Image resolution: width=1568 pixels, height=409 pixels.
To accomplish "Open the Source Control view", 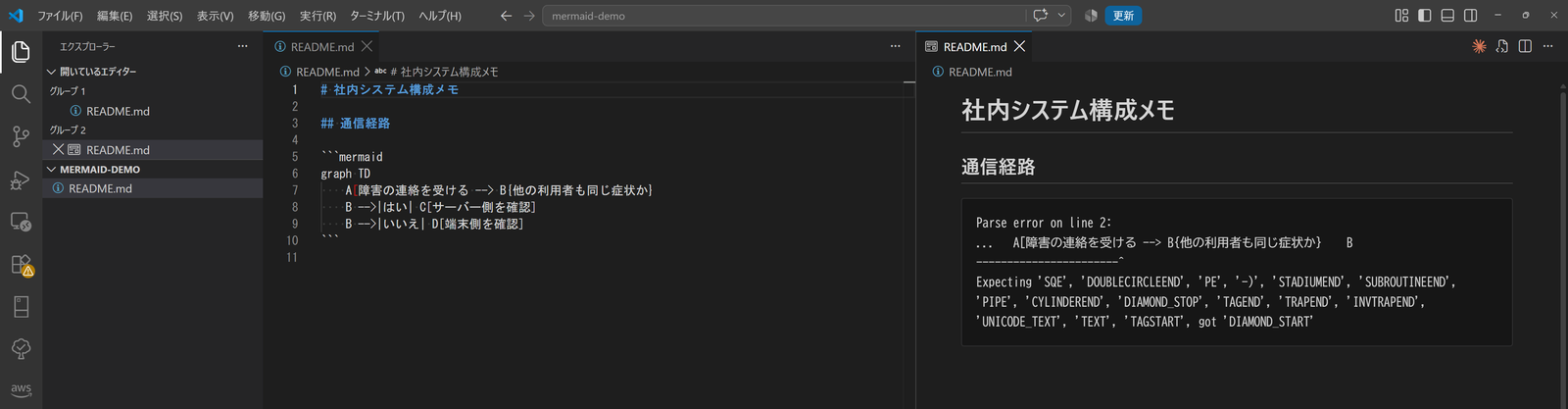I will point(21,136).
